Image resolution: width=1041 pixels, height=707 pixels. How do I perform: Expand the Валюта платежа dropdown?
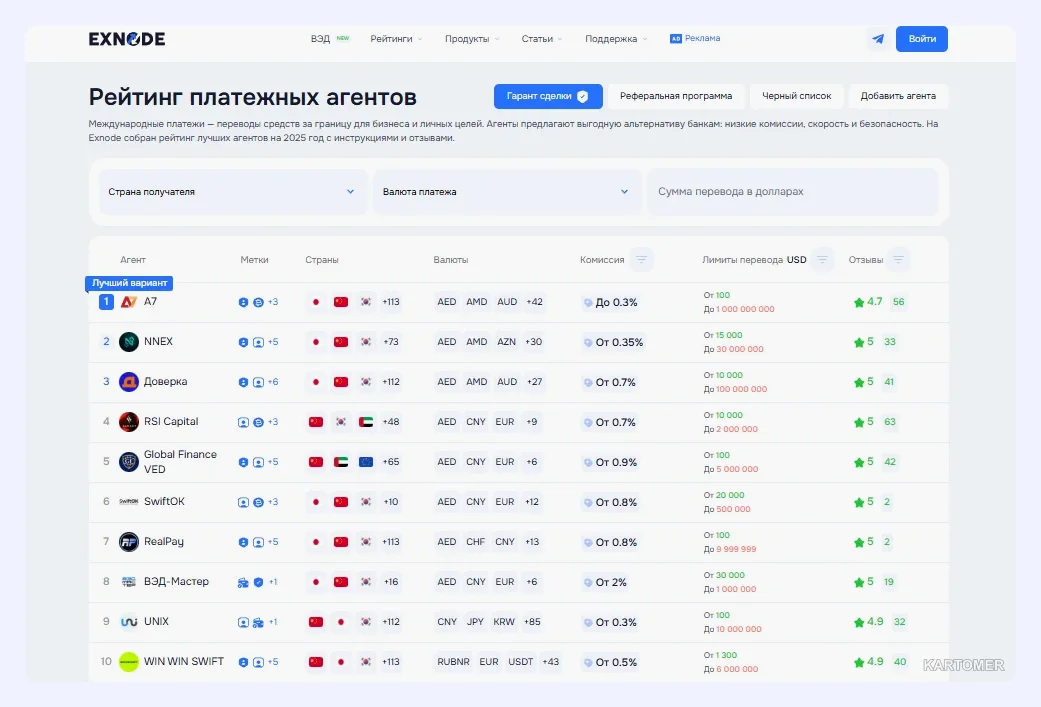tap(507, 192)
